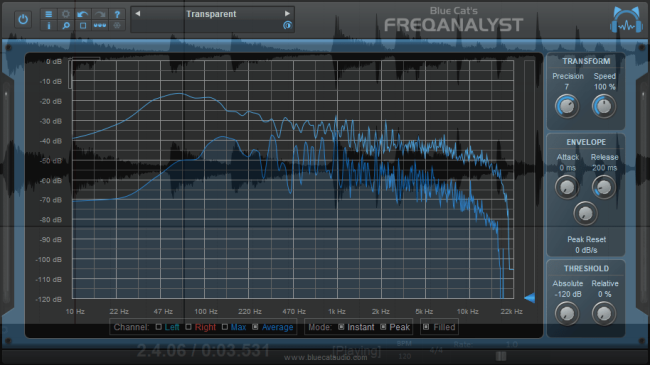Click the Speed value 100 %

pyautogui.click(x=604, y=87)
